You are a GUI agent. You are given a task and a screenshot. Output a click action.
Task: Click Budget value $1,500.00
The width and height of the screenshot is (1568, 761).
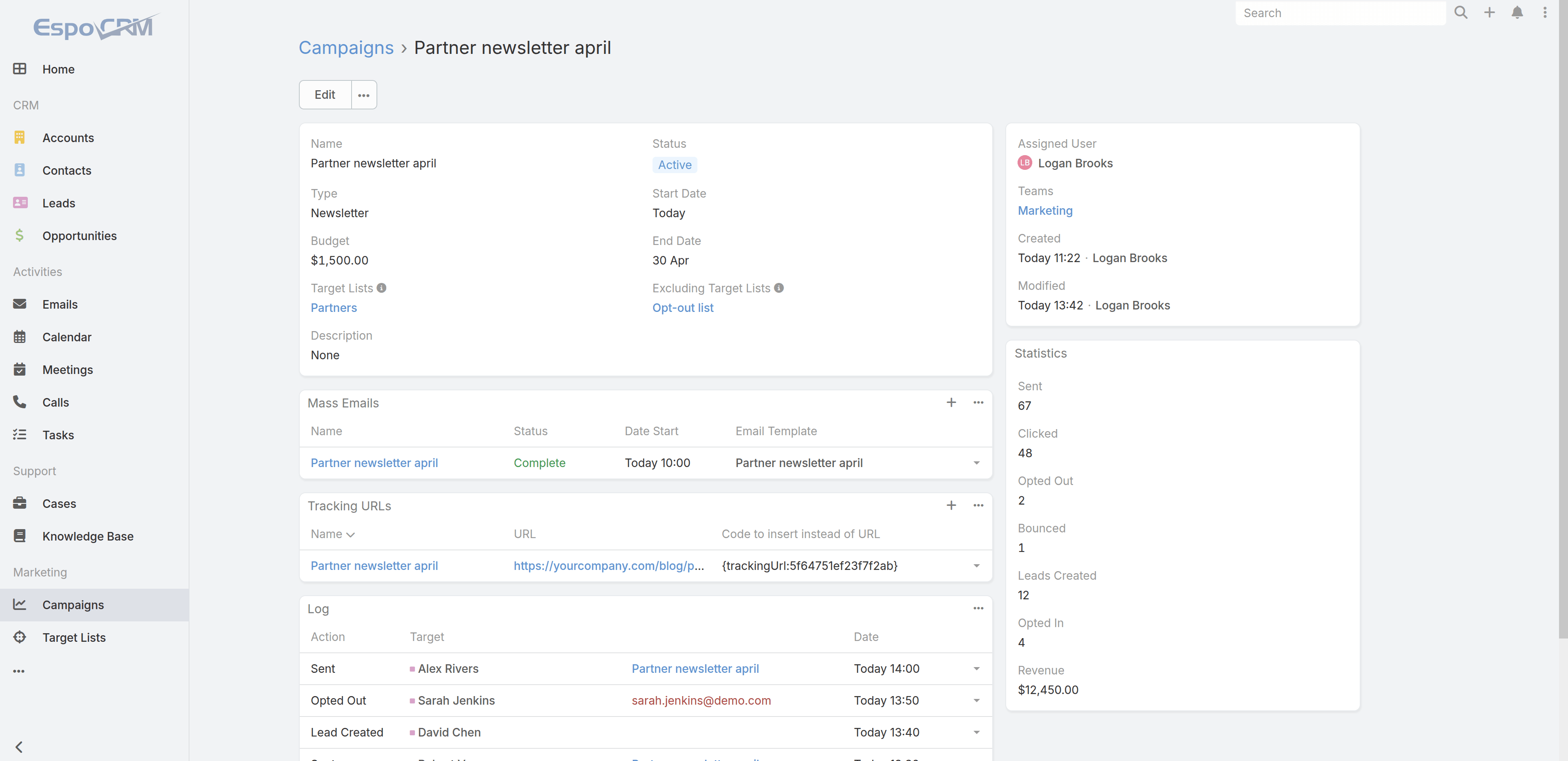(339, 260)
